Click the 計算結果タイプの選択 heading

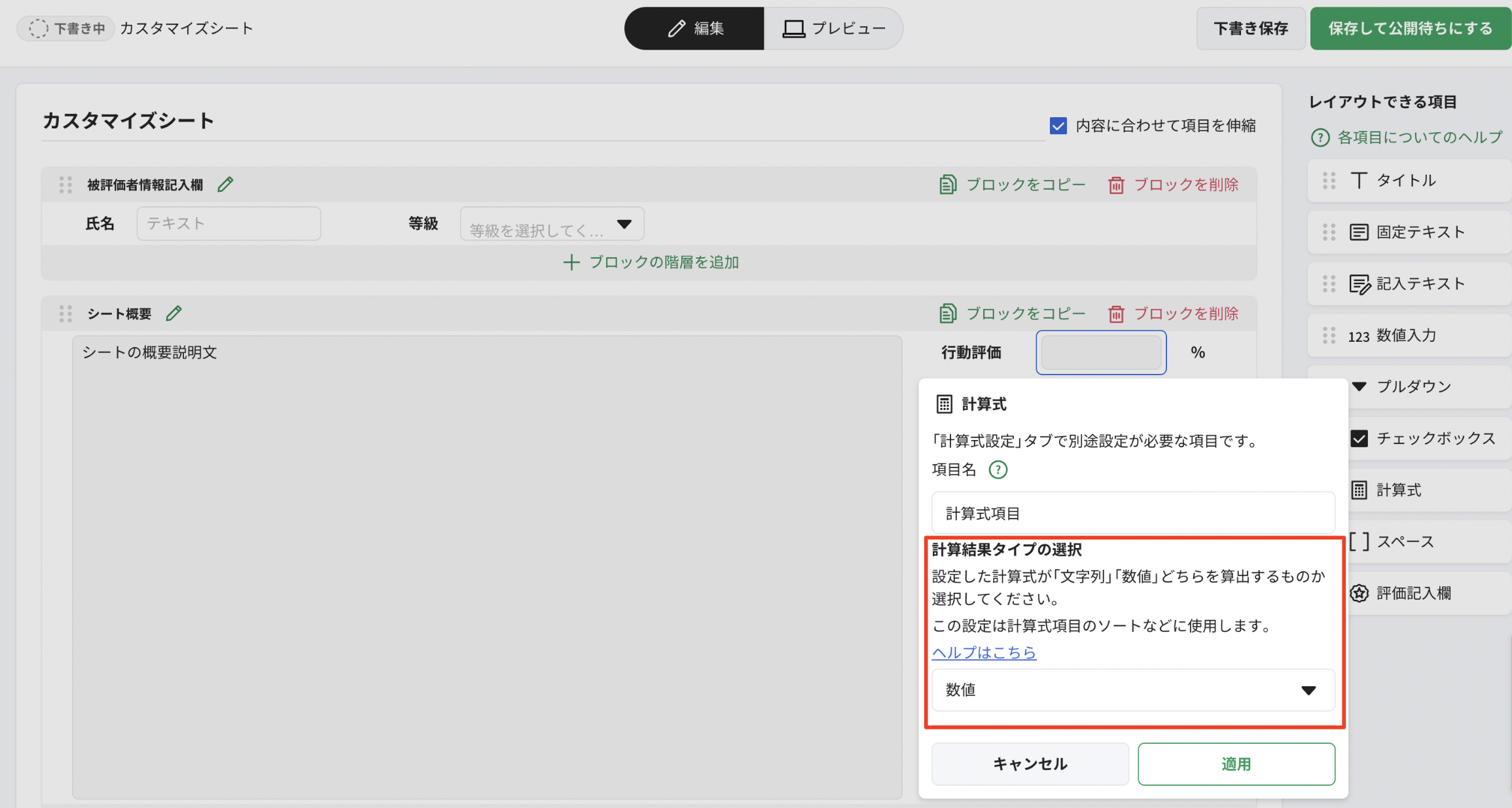point(1007,550)
